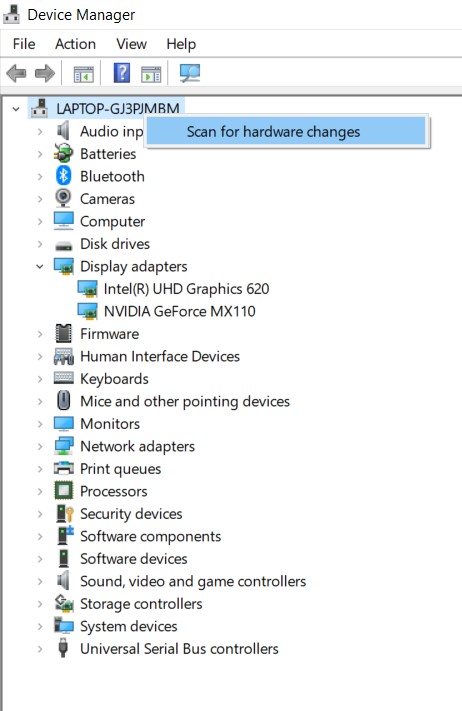462x711 pixels.
Task: Click the Sound, video and game controllers icon
Action: tap(63, 581)
